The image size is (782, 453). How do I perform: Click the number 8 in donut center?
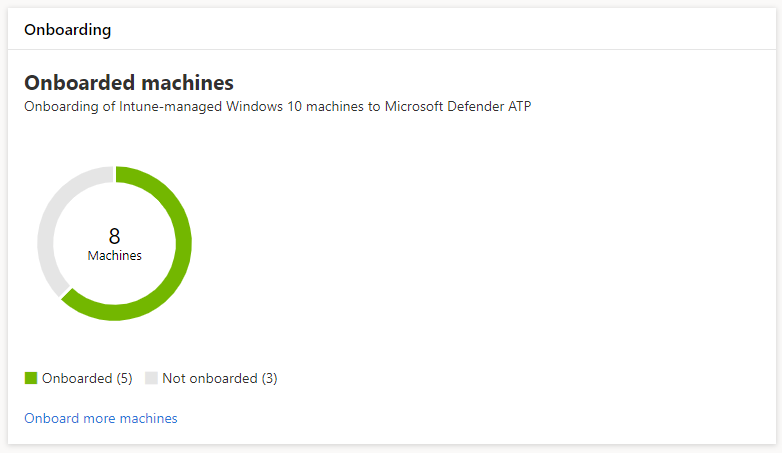point(114,237)
